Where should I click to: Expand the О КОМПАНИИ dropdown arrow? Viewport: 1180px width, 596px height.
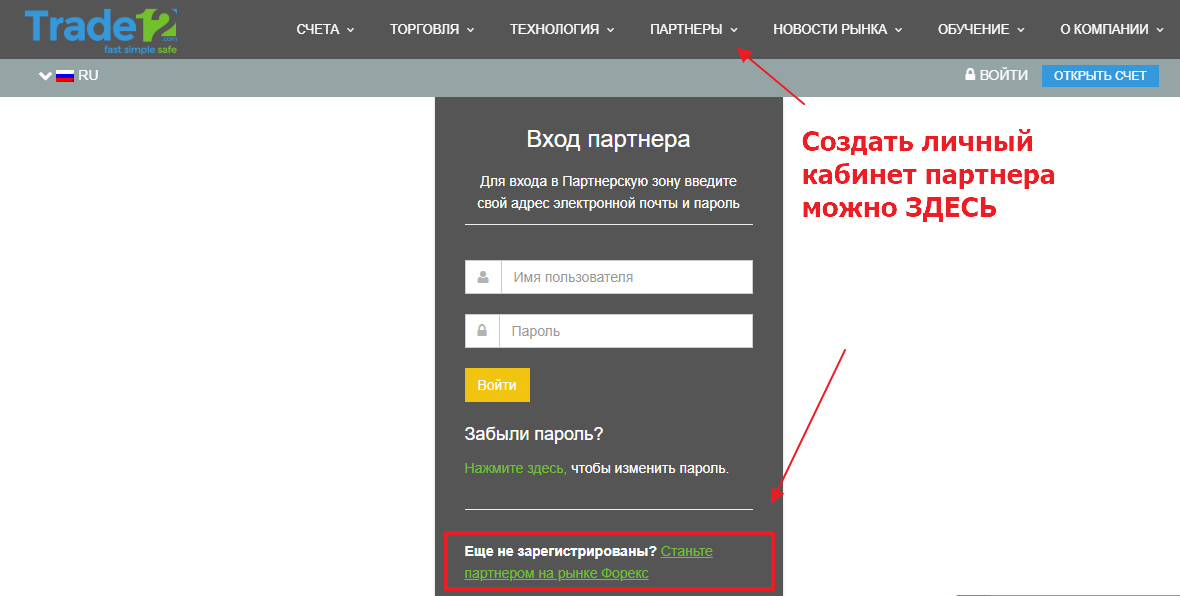click(1160, 30)
